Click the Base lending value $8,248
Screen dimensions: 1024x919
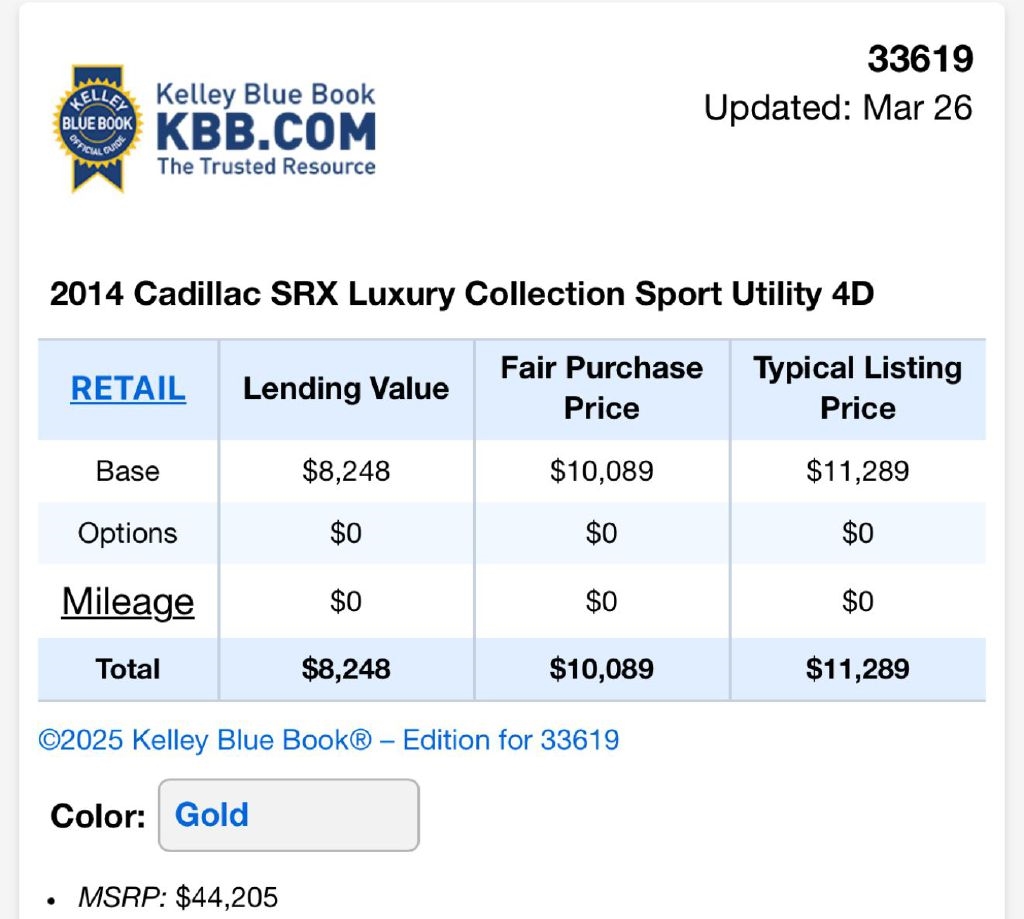point(346,471)
